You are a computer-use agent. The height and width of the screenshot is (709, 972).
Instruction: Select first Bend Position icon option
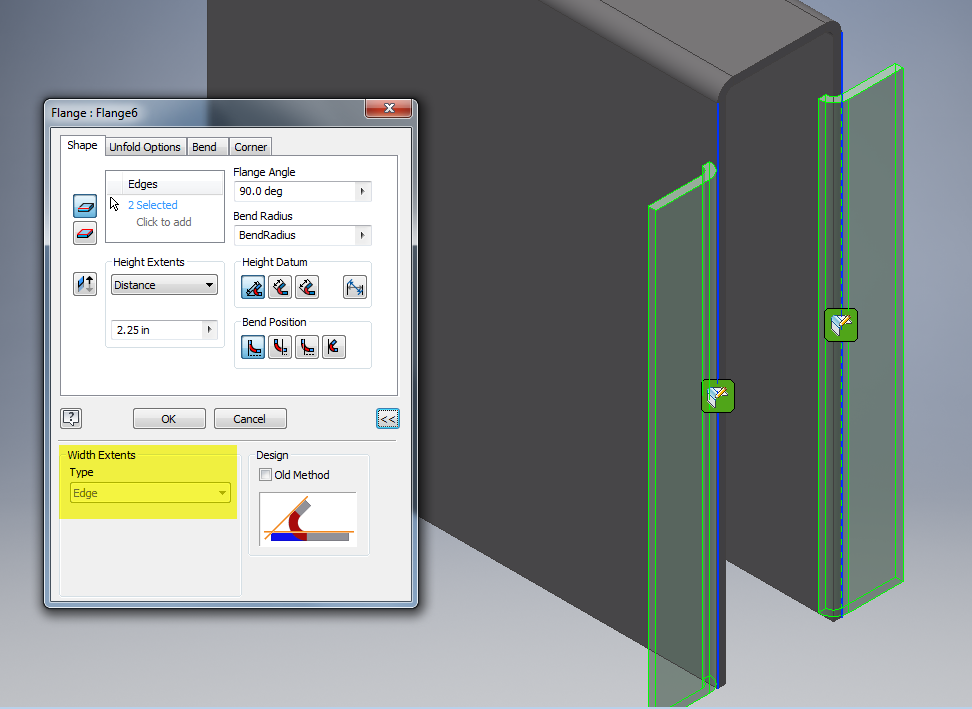pyautogui.click(x=253, y=347)
